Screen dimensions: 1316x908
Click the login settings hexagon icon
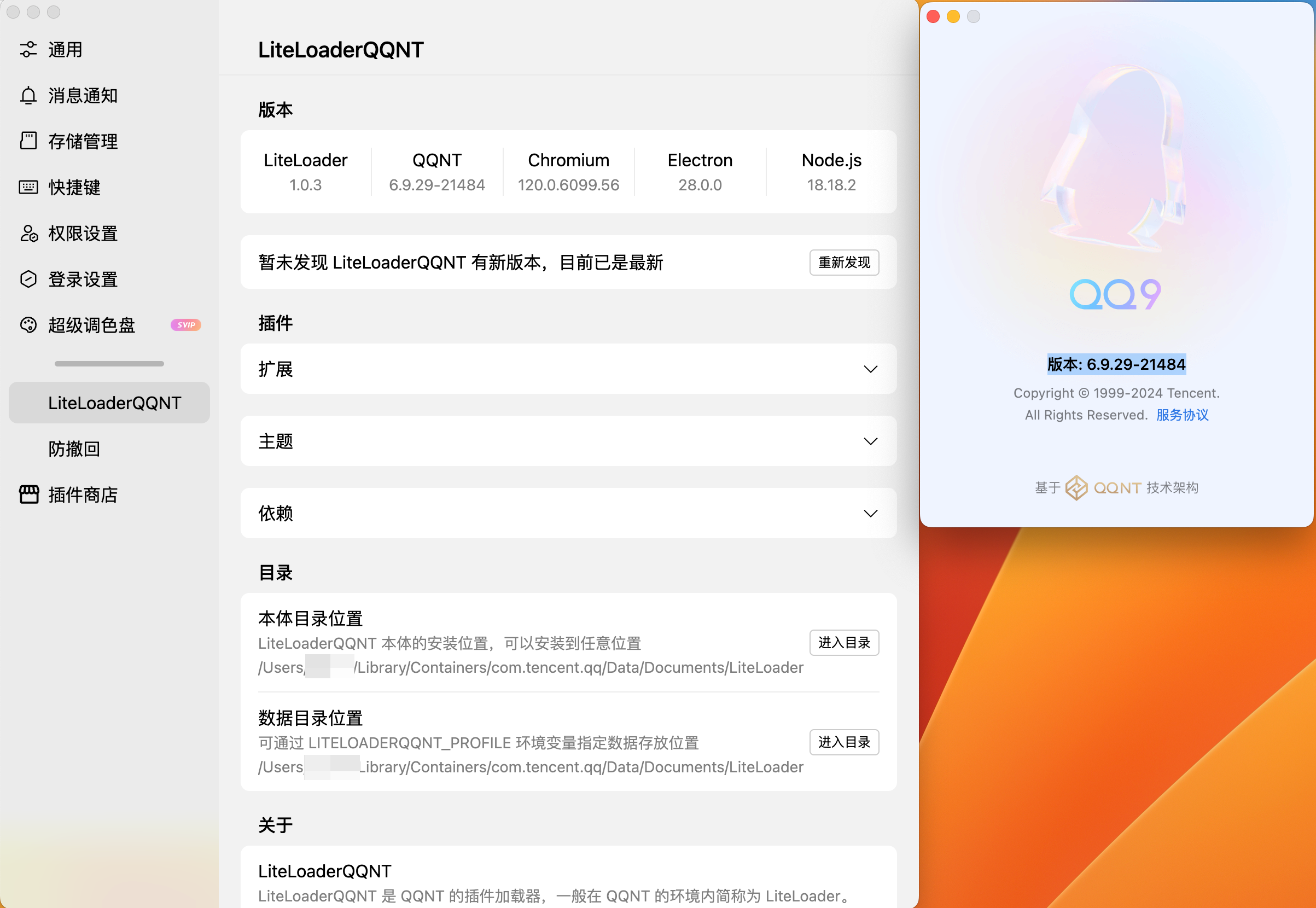pos(28,280)
